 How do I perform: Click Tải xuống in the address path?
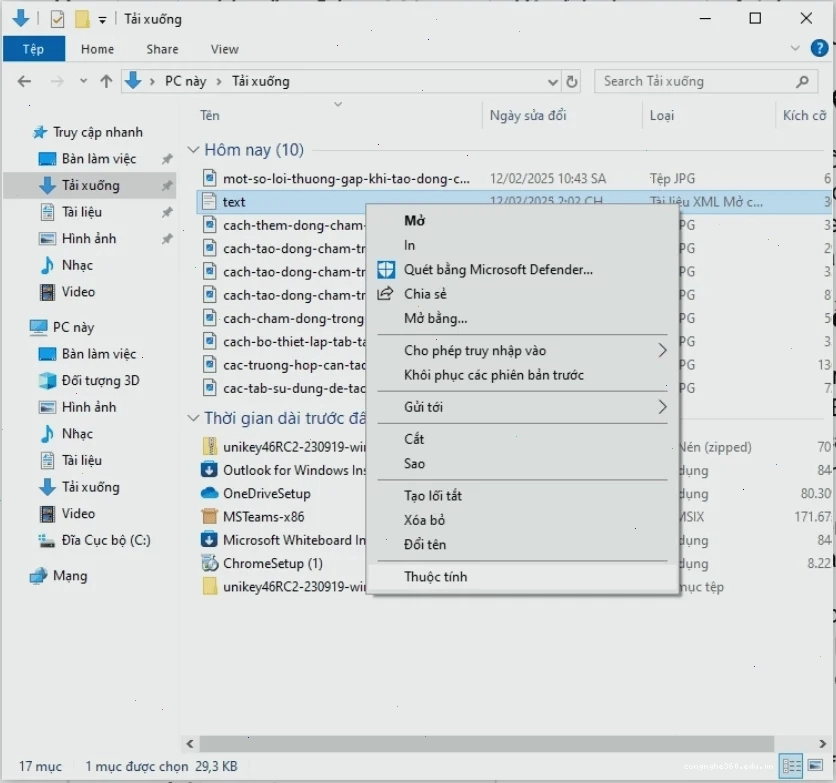261,82
